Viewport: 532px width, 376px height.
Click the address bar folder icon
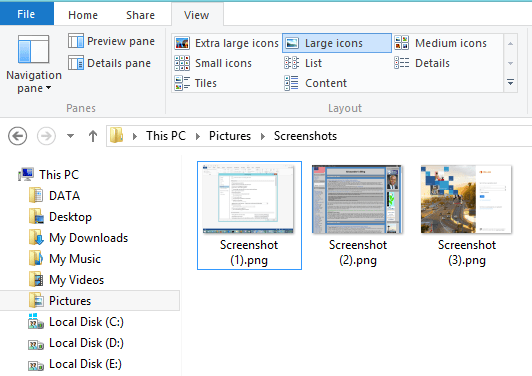116,135
